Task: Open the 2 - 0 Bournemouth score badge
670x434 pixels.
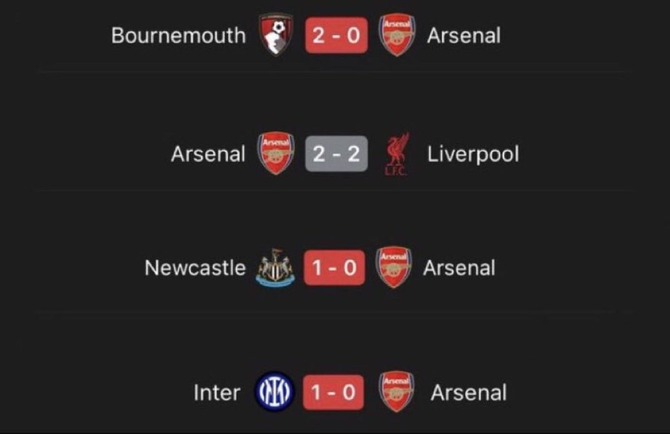Action: point(336,35)
